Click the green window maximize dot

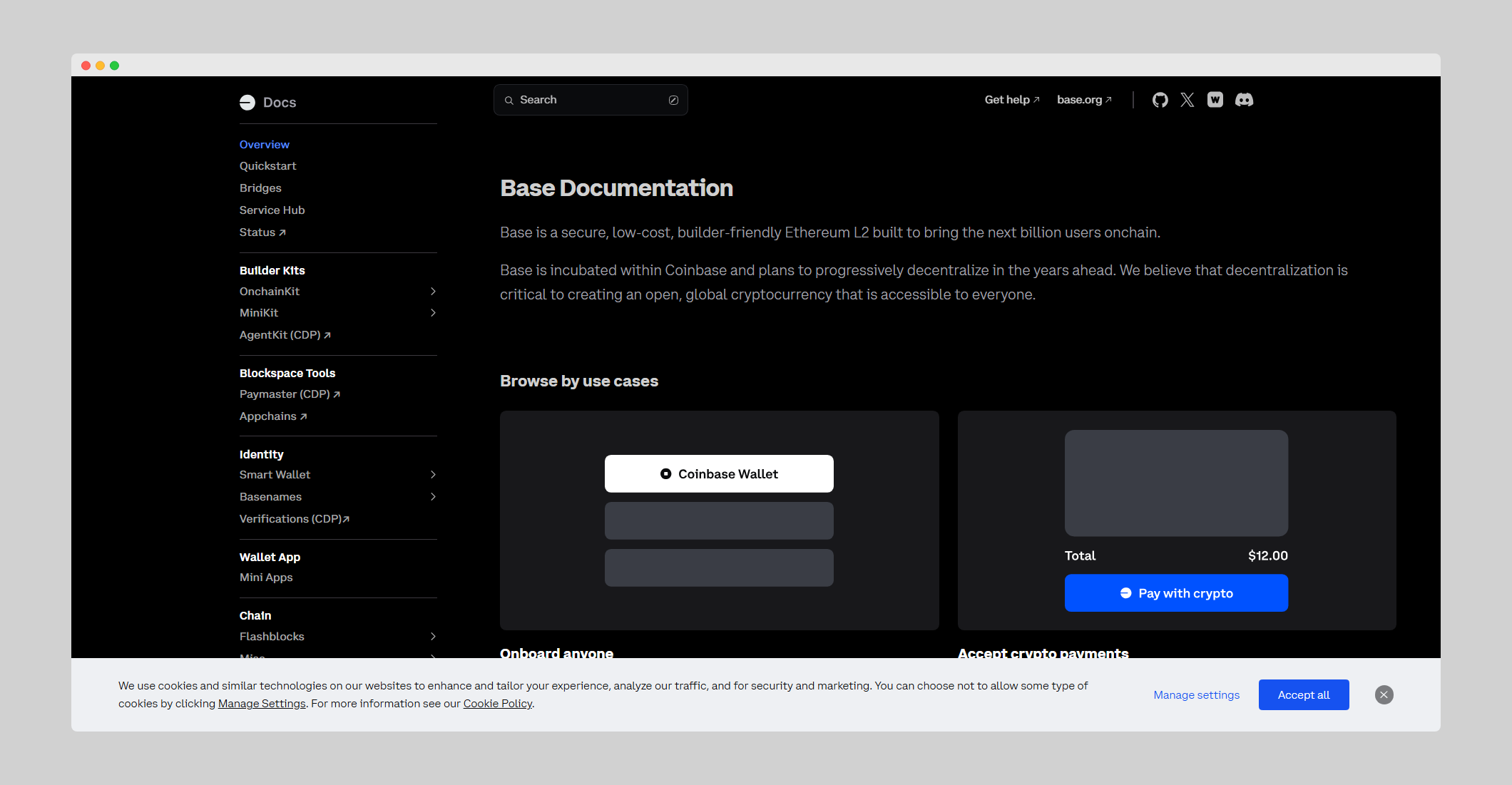[114, 66]
